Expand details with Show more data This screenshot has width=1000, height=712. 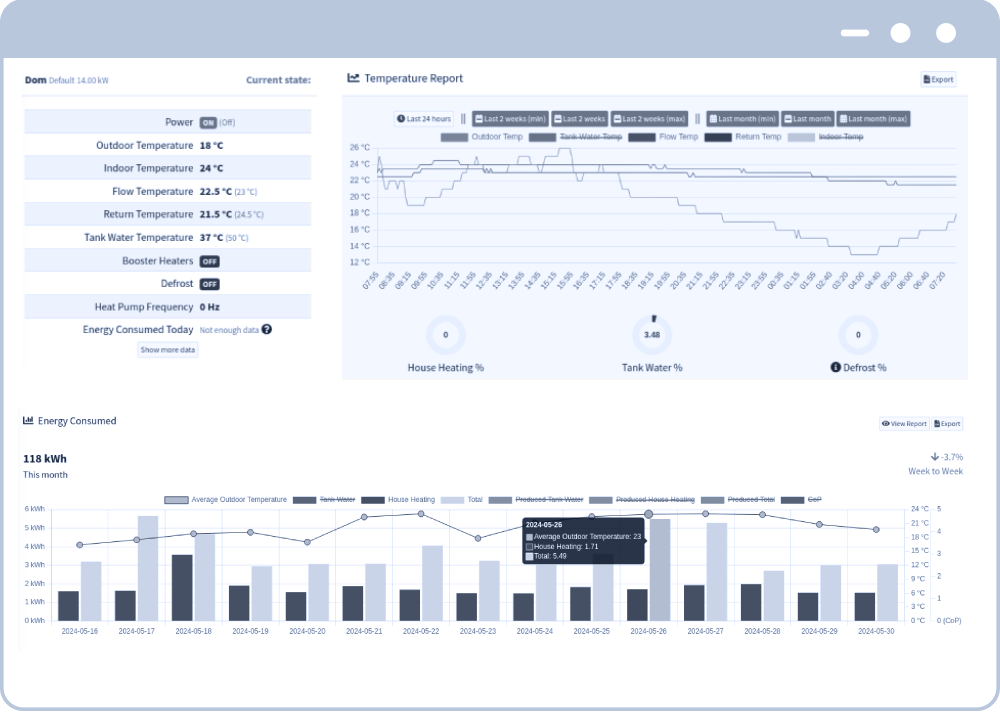(168, 350)
